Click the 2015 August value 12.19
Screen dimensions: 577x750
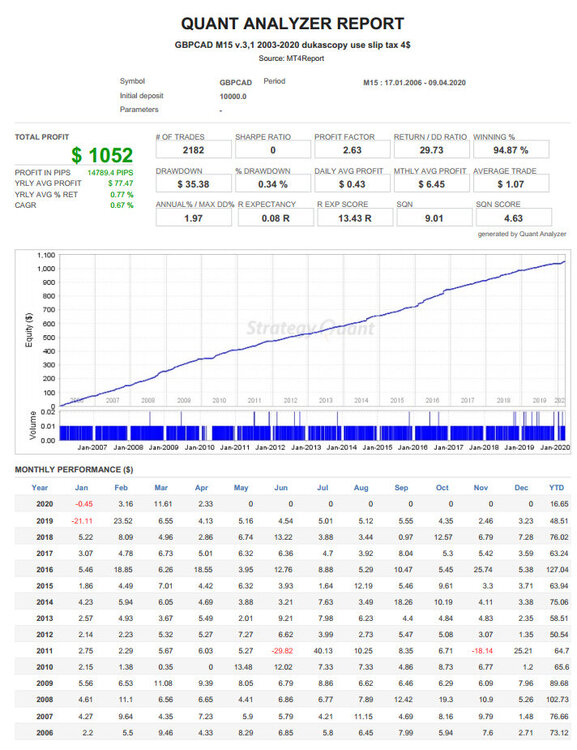point(363,586)
